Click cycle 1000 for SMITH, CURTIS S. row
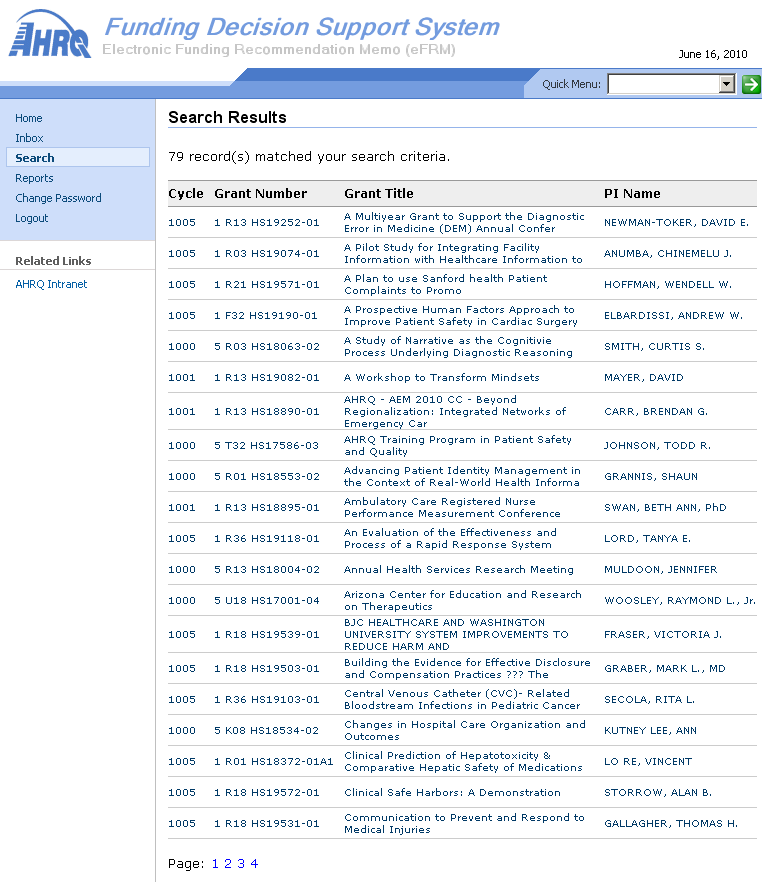This screenshot has height=882, width=762. coord(182,346)
